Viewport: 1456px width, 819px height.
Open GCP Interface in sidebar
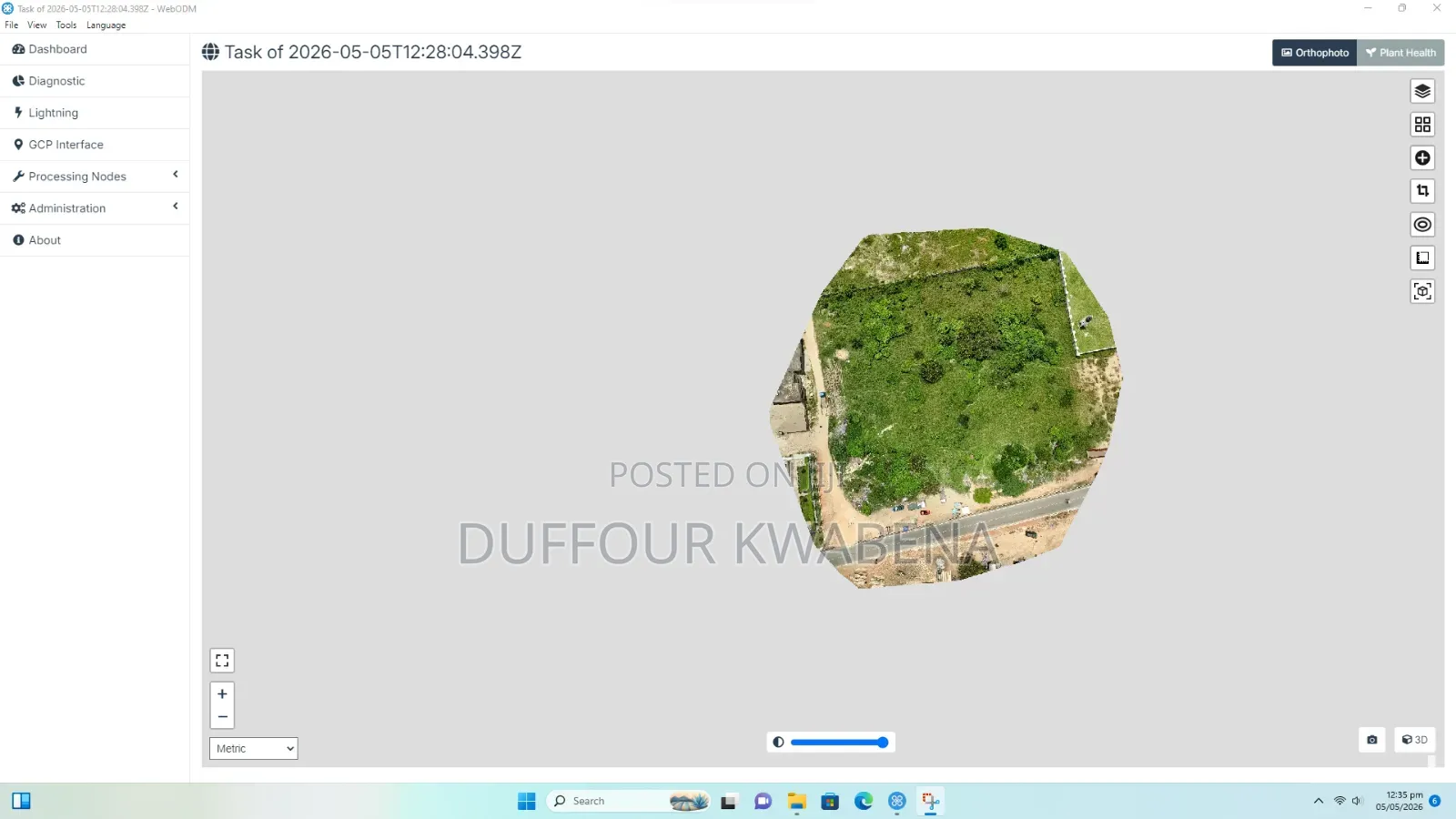pyautogui.click(x=95, y=145)
